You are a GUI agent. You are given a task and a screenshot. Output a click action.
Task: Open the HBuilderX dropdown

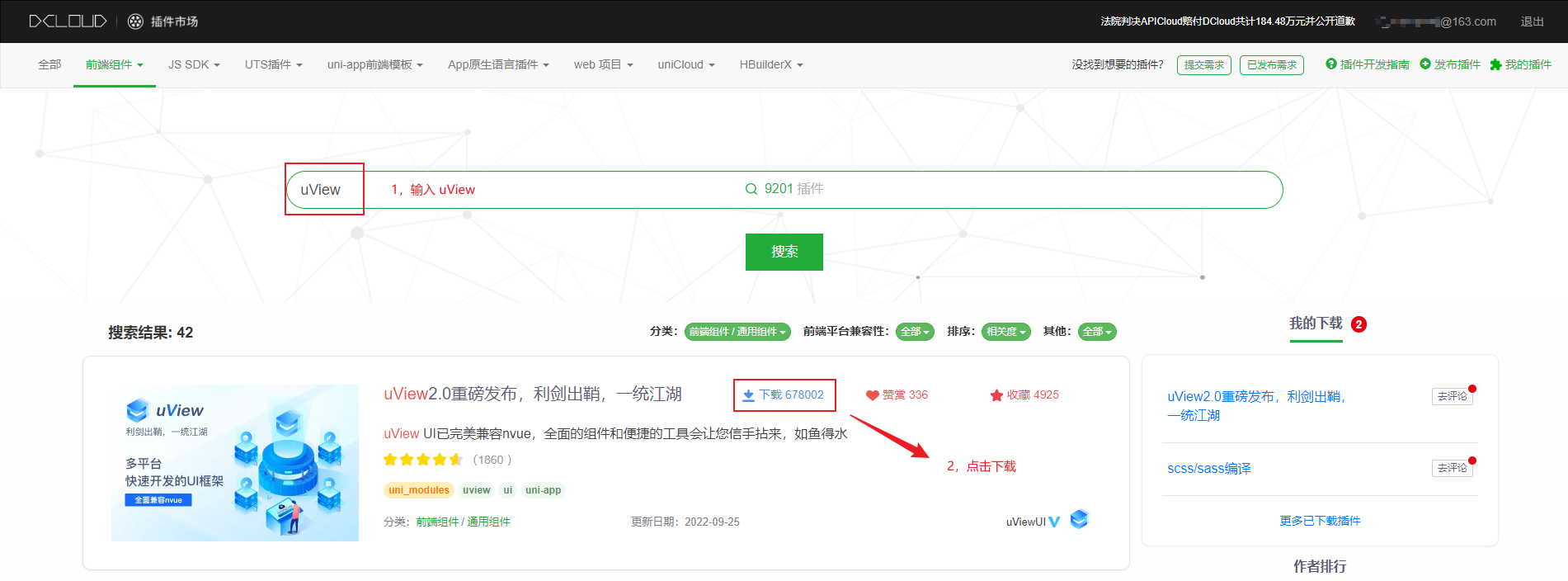(771, 64)
